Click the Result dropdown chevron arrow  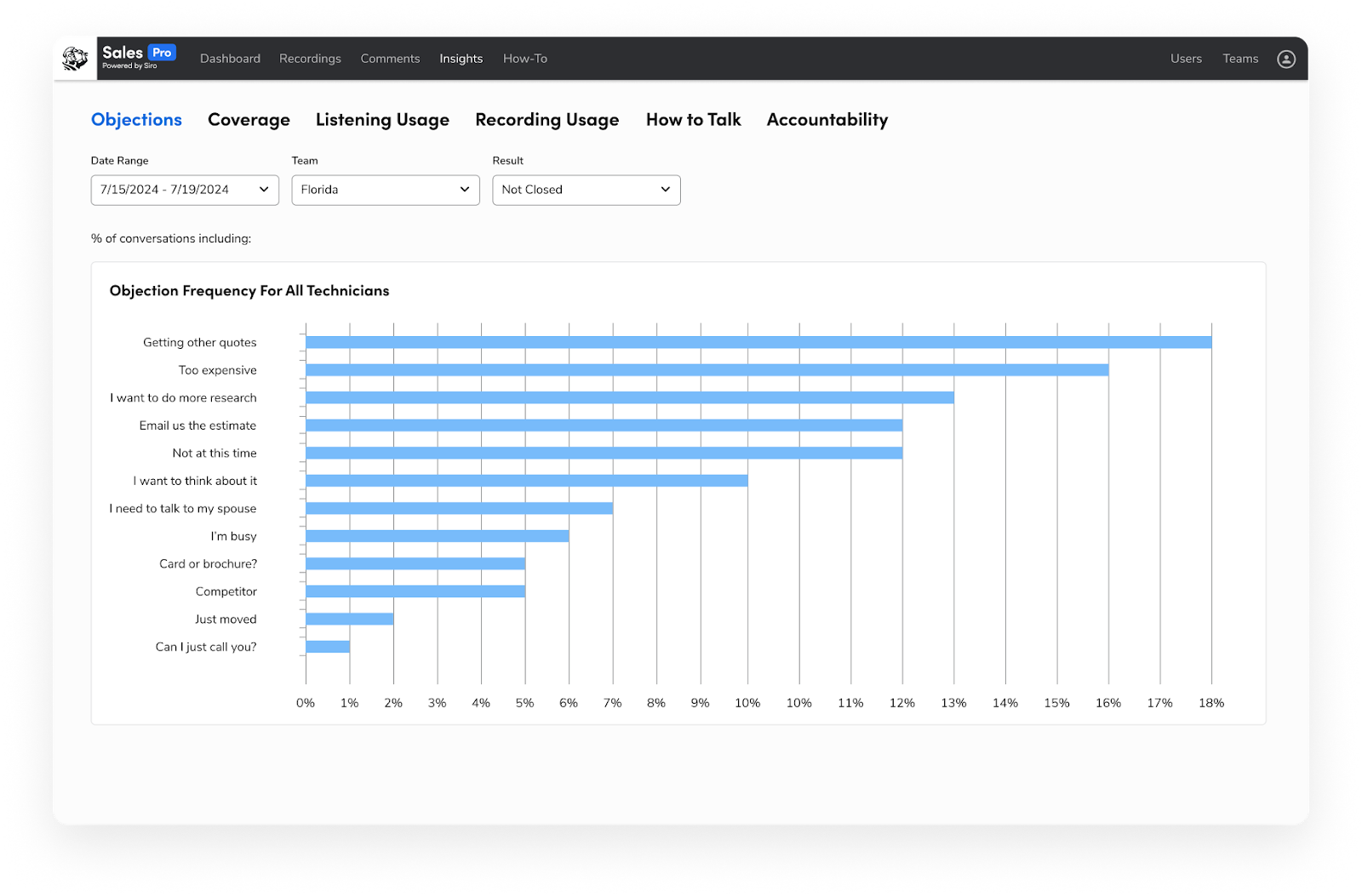pyautogui.click(x=666, y=190)
